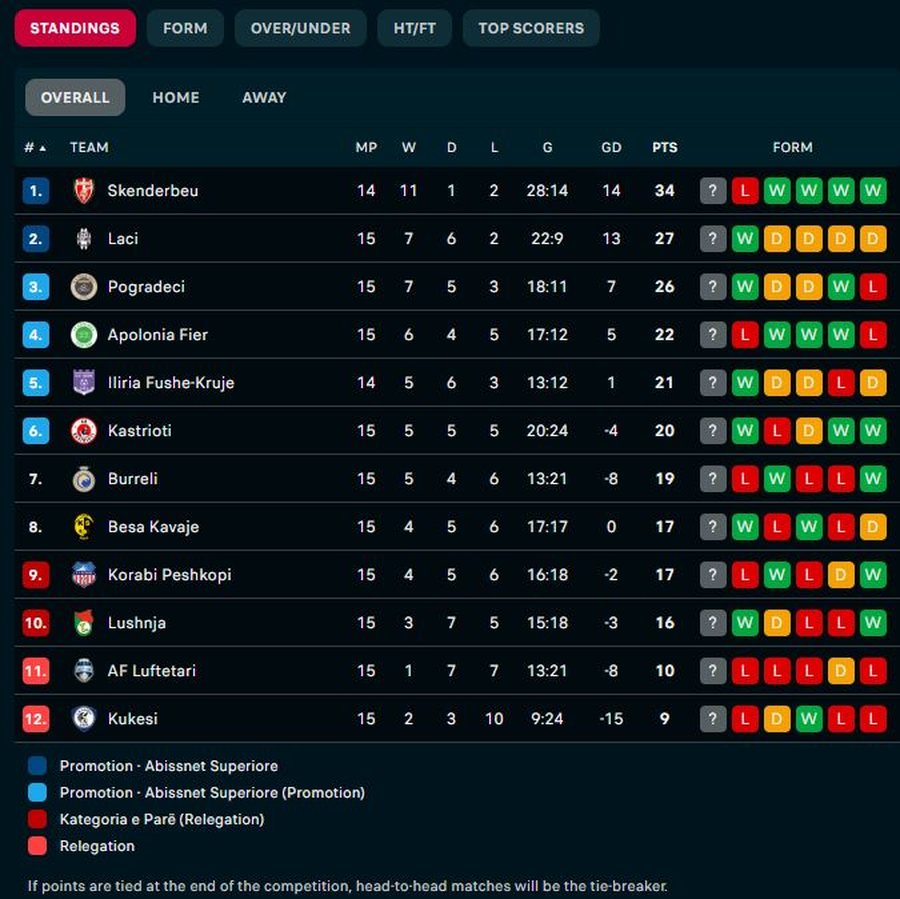The height and width of the screenshot is (899, 900).
Task: Click Skenderbeu's red L form result box
Action: click(x=745, y=190)
